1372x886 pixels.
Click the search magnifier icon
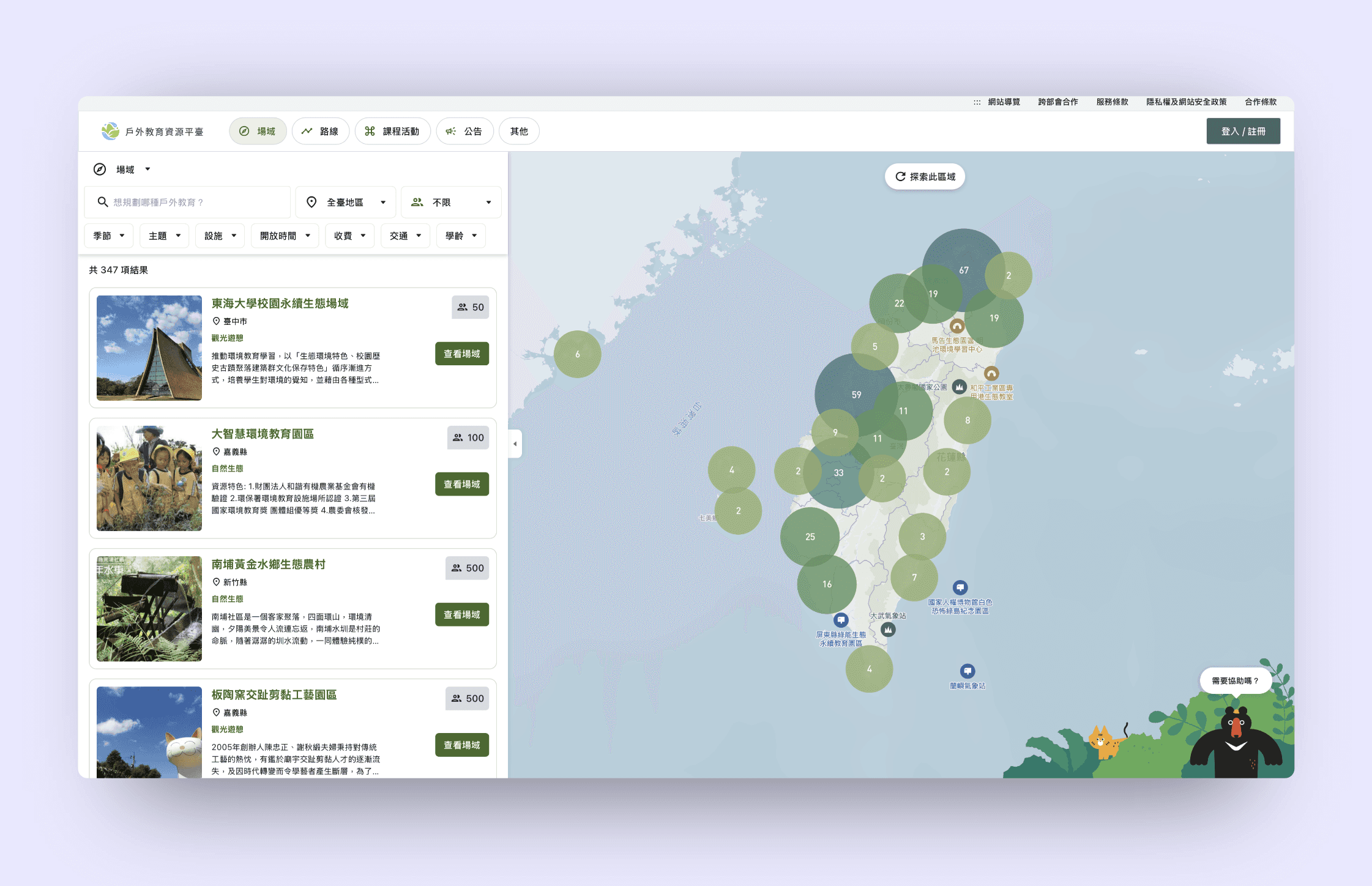[x=102, y=202]
